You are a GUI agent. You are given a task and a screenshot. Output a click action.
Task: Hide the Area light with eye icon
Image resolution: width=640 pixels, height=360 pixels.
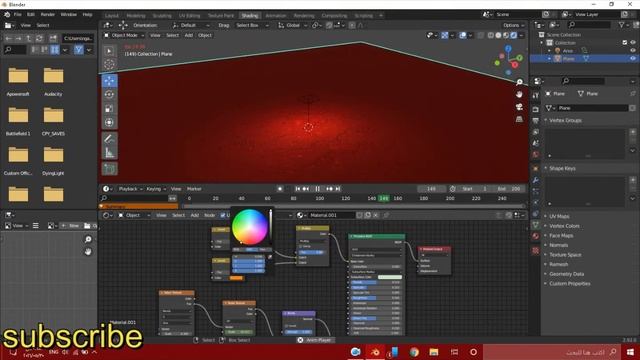[633, 51]
